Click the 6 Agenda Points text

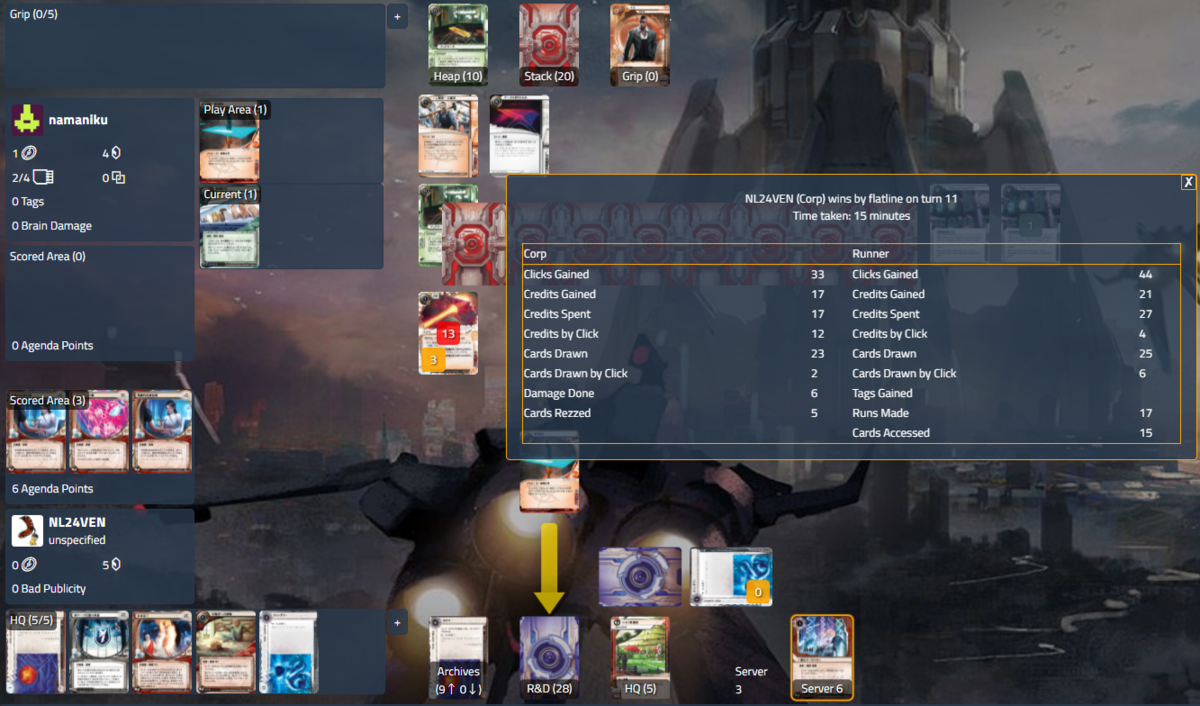tap(52, 489)
